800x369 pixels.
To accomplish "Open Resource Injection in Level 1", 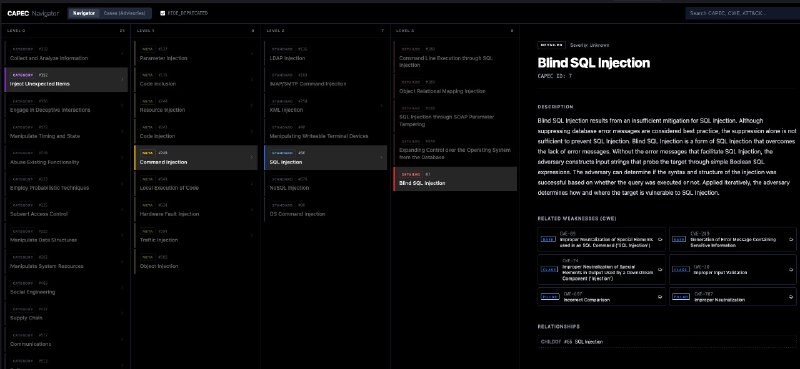I will (x=195, y=106).
